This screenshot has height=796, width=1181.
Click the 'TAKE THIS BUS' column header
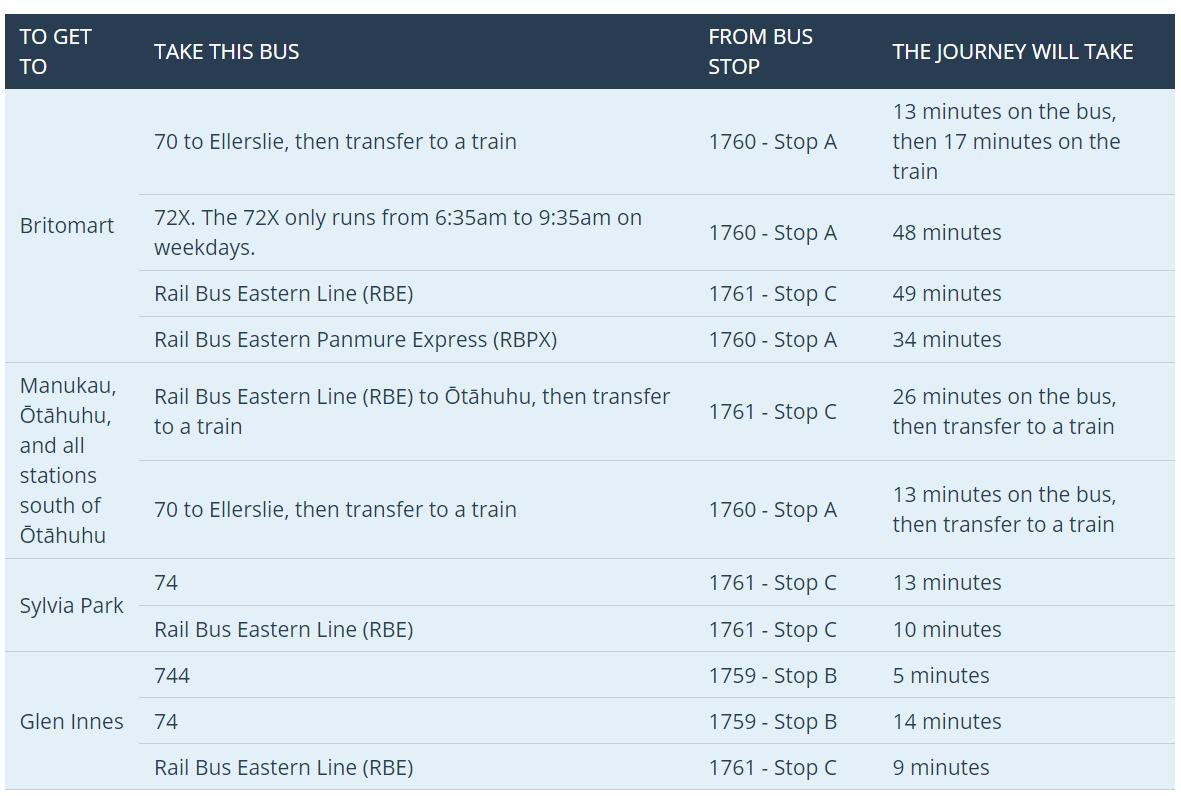[x=226, y=52]
